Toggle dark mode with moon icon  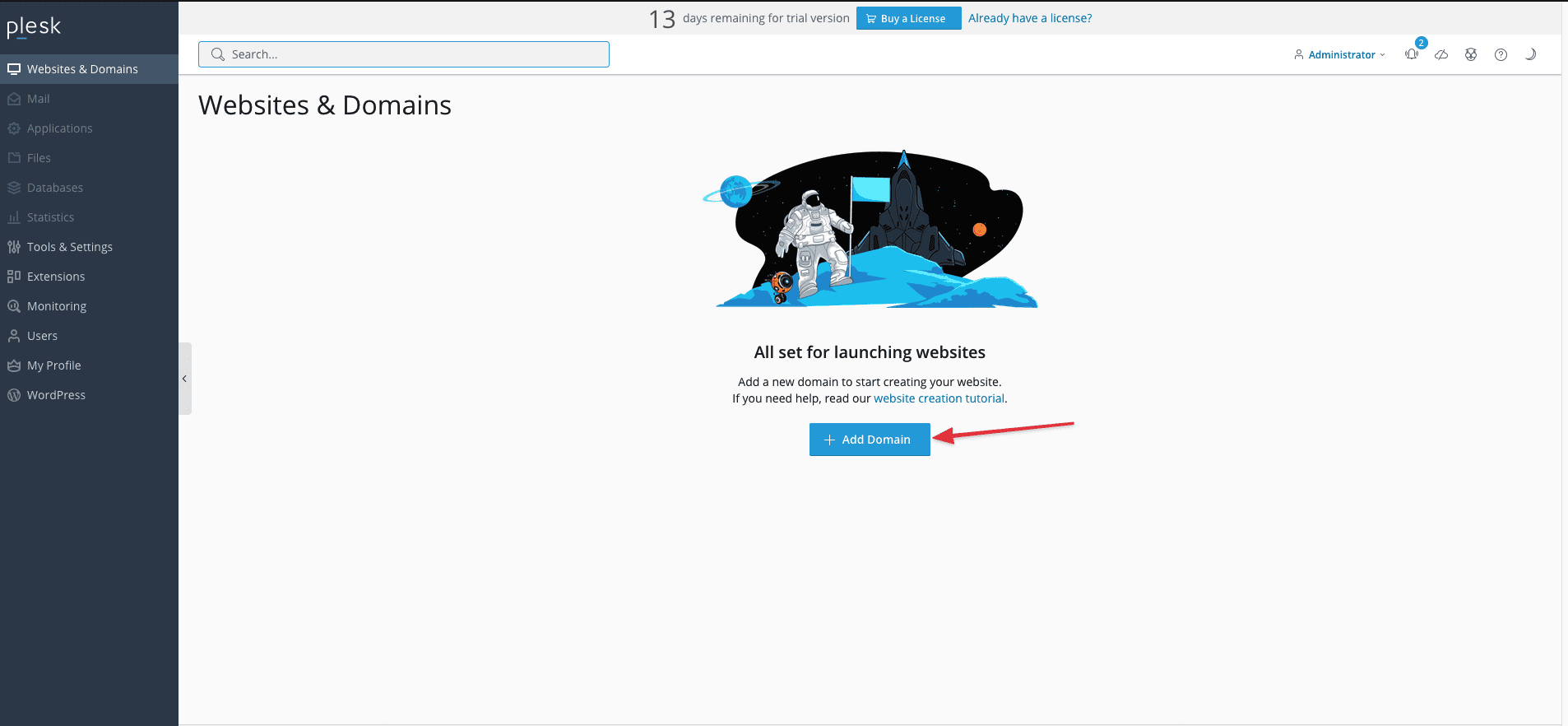tap(1530, 54)
